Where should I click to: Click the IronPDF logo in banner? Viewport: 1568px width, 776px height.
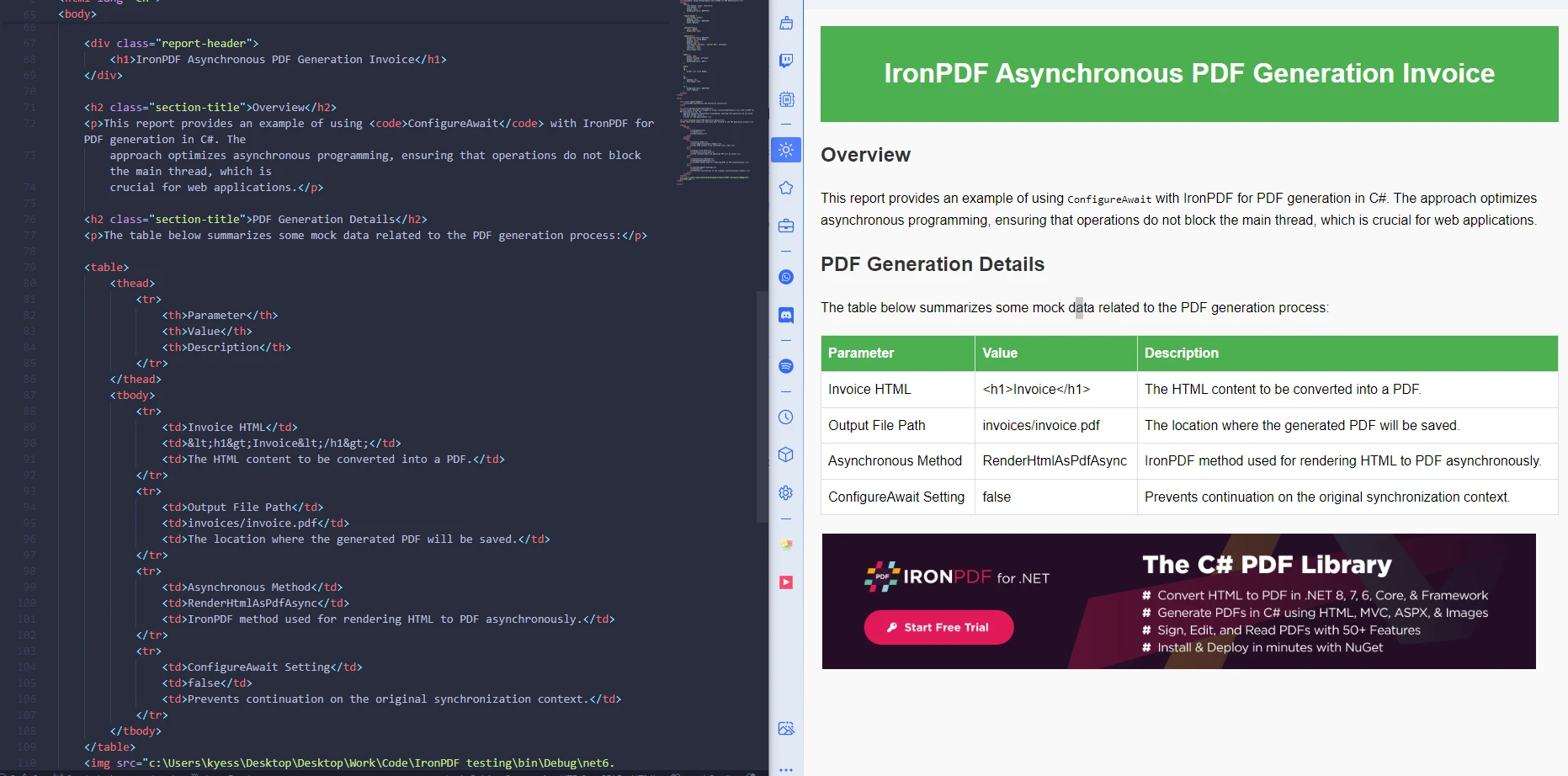click(x=957, y=577)
